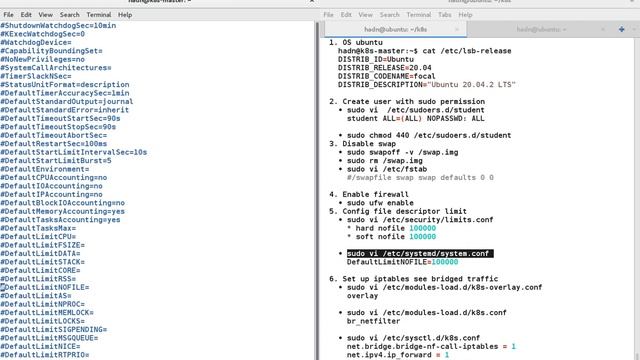This screenshot has height=360, width=640.
Task: Click the #DefaultLimitNPROC= line
Action: [42, 304]
